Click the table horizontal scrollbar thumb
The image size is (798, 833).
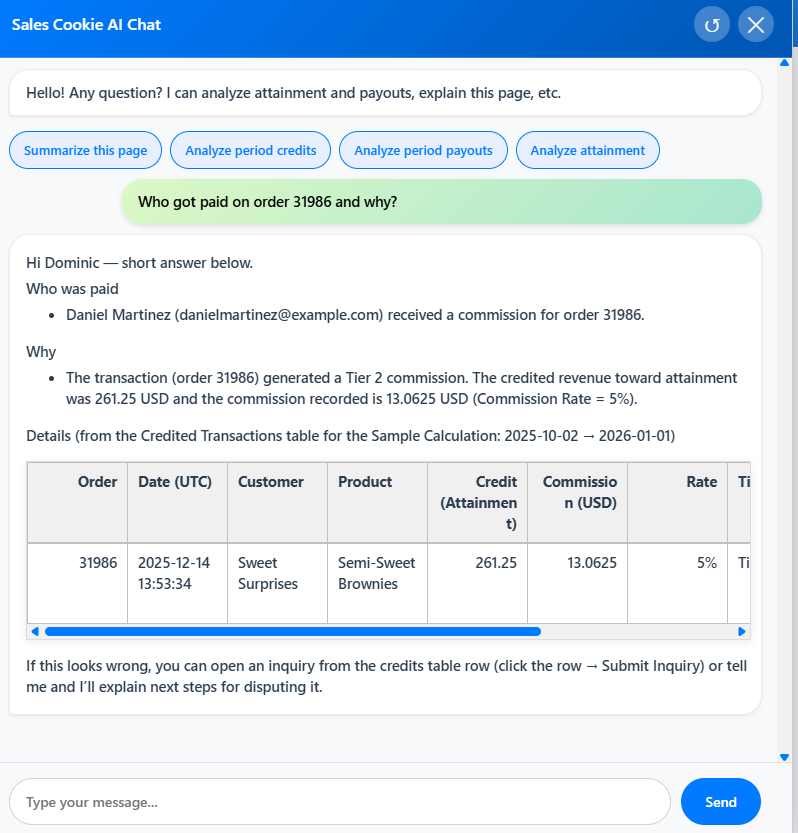(x=292, y=631)
